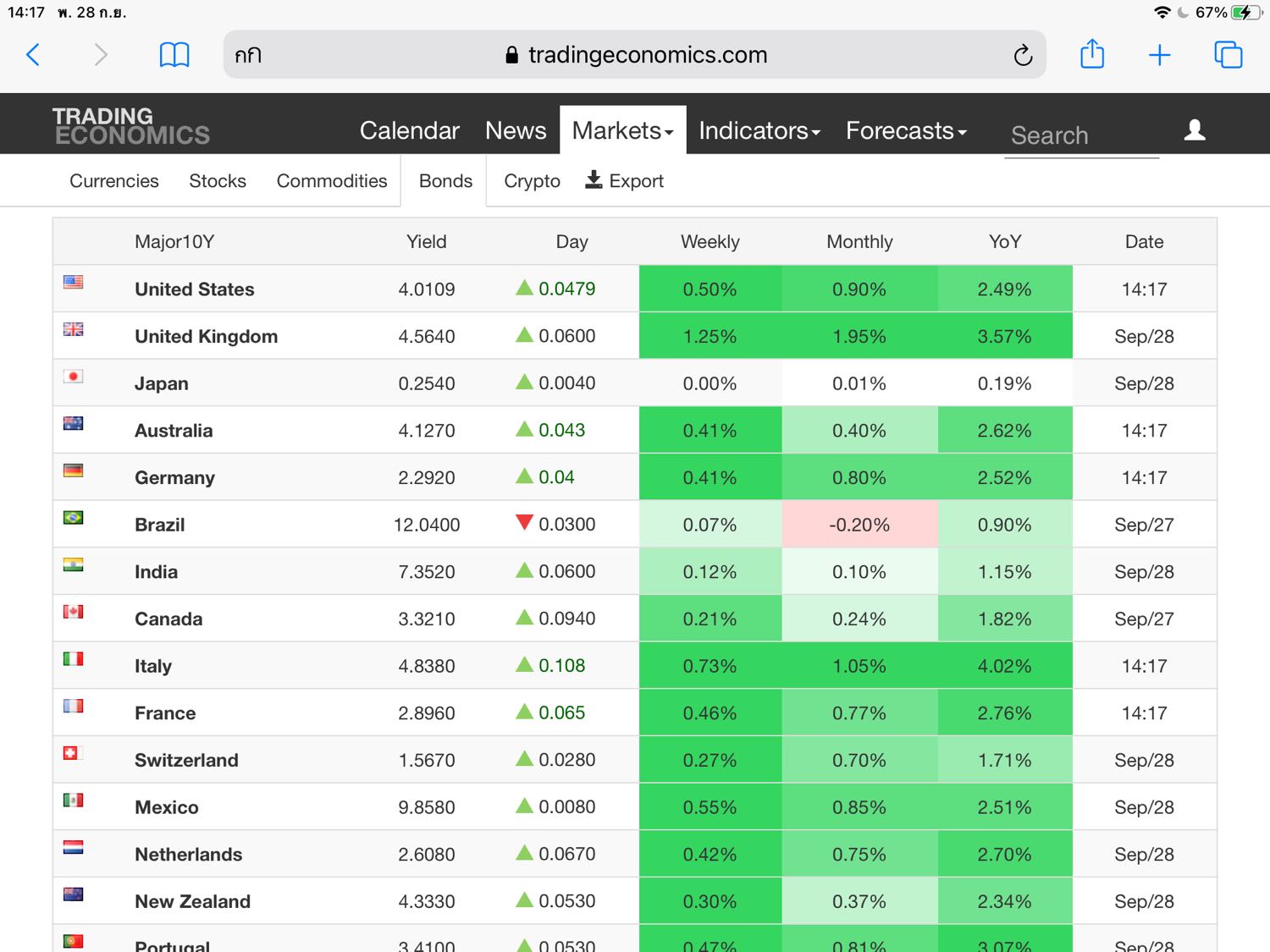Expand the Indicators dropdown menu
Image resolution: width=1270 pixels, height=952 pixels.
pos(759,130)
